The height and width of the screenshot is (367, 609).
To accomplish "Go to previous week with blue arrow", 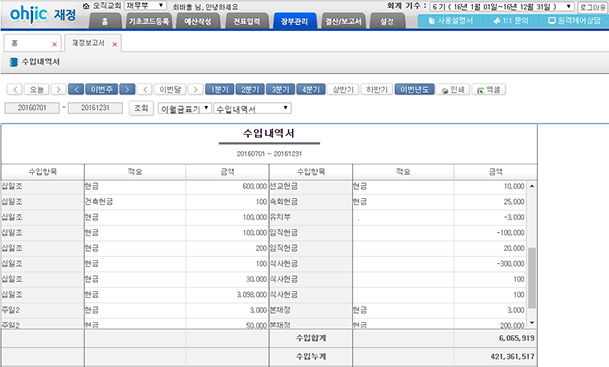I will 76,89.
